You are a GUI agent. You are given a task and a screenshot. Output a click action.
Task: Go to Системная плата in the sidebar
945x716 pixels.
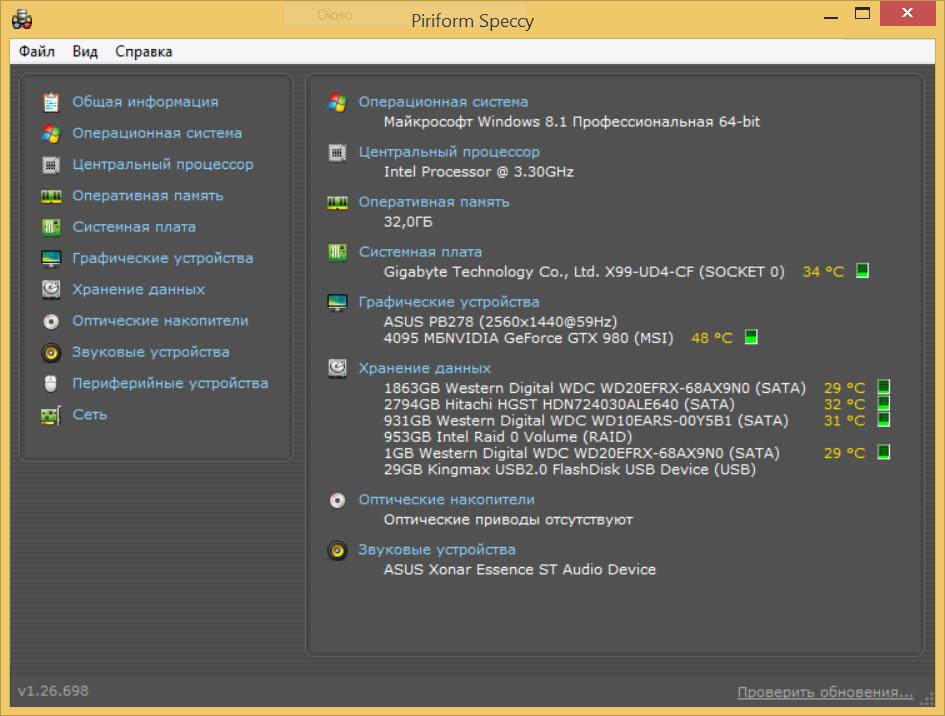coord(134,227)
